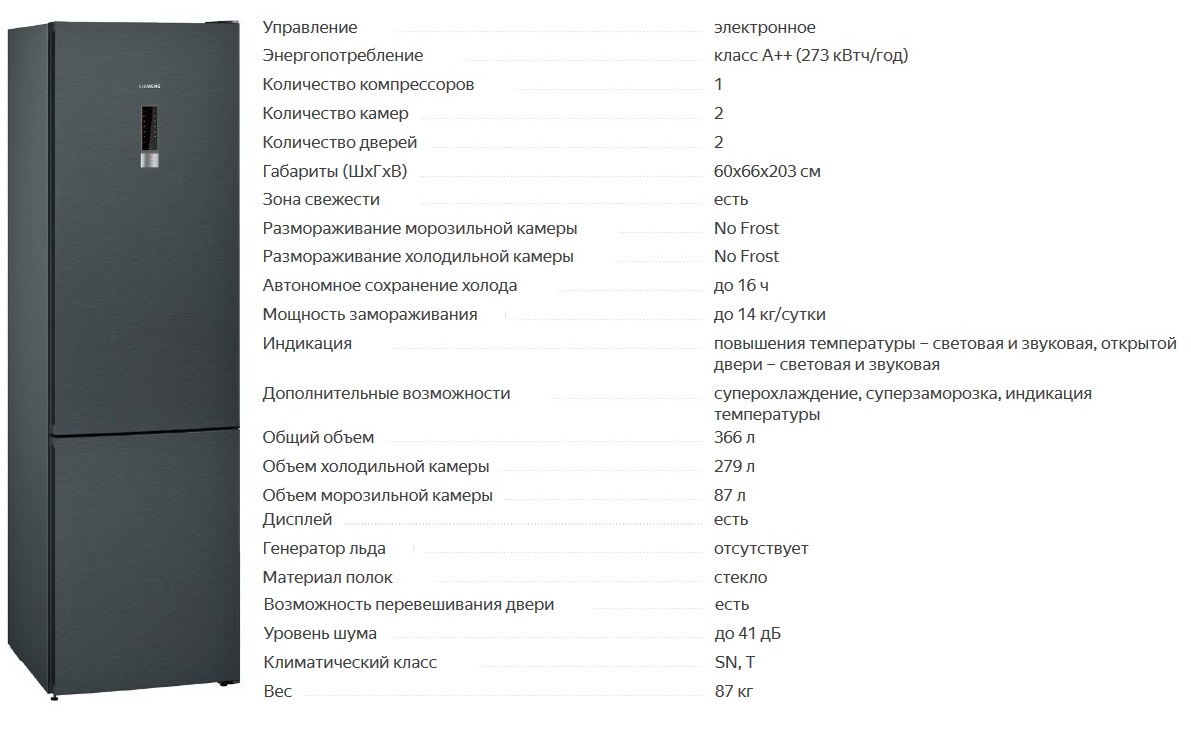Click the fridge door control display panel

148,138
